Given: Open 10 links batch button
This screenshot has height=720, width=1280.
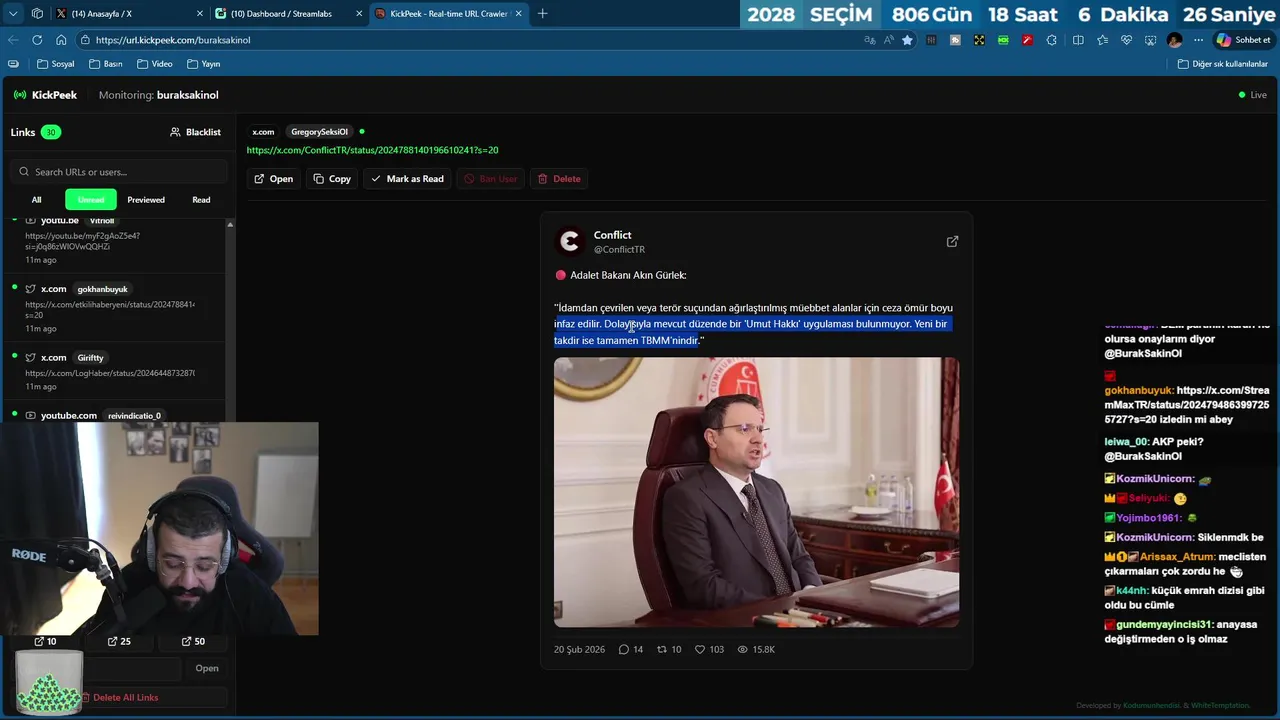Looking at the screenshot, I should coord(45,641).
